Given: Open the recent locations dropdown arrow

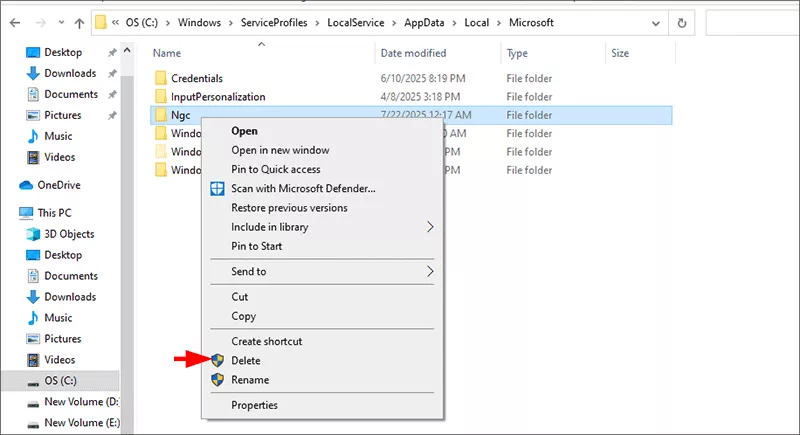Looking at the screenshot, I should [61, 23].
